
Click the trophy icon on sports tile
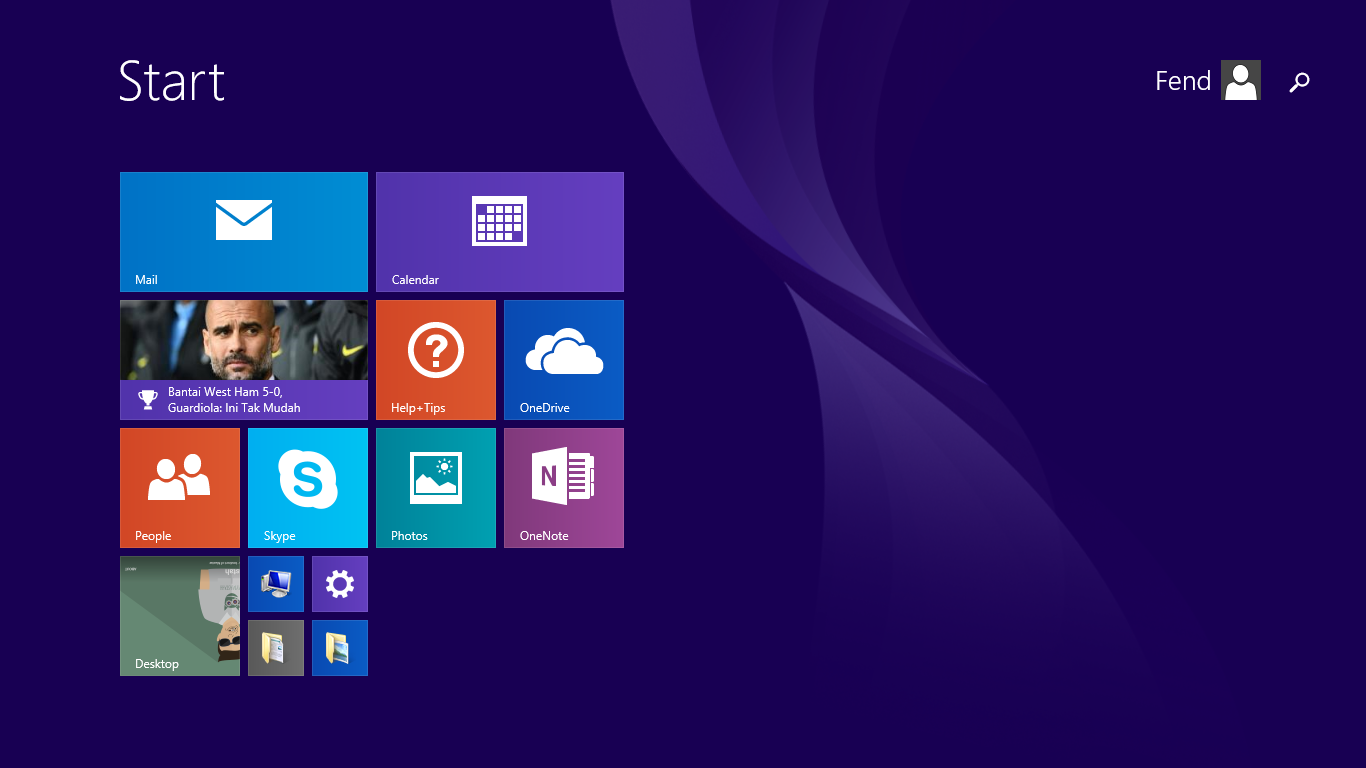[146, 400]
